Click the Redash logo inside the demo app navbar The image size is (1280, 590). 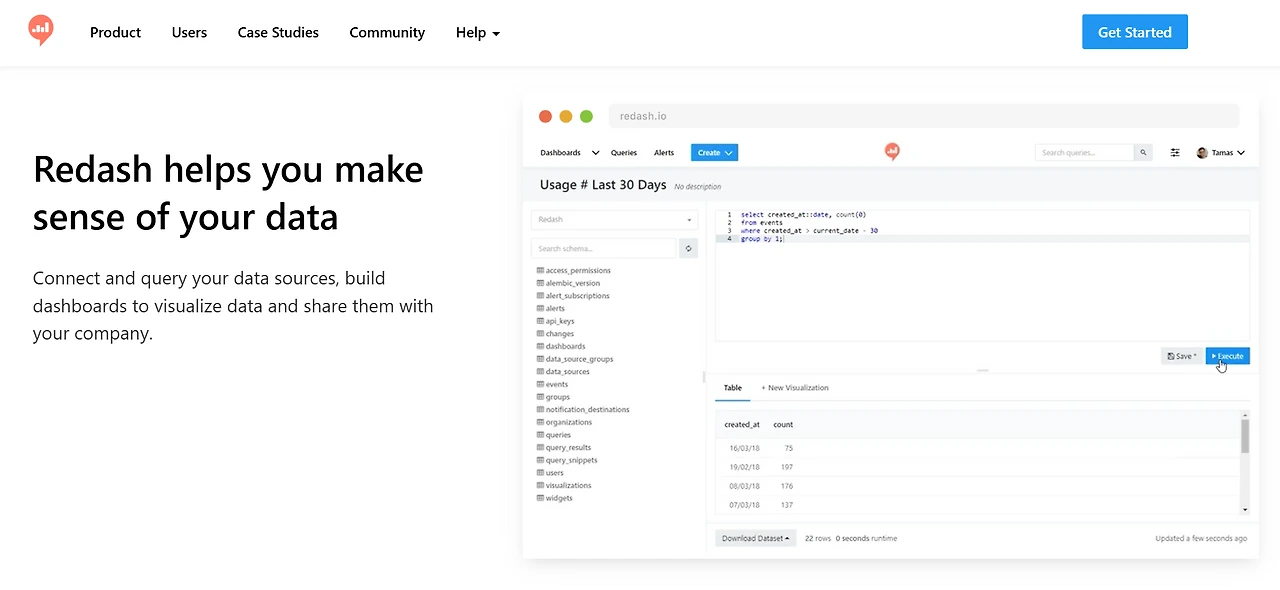click(892, 152)
